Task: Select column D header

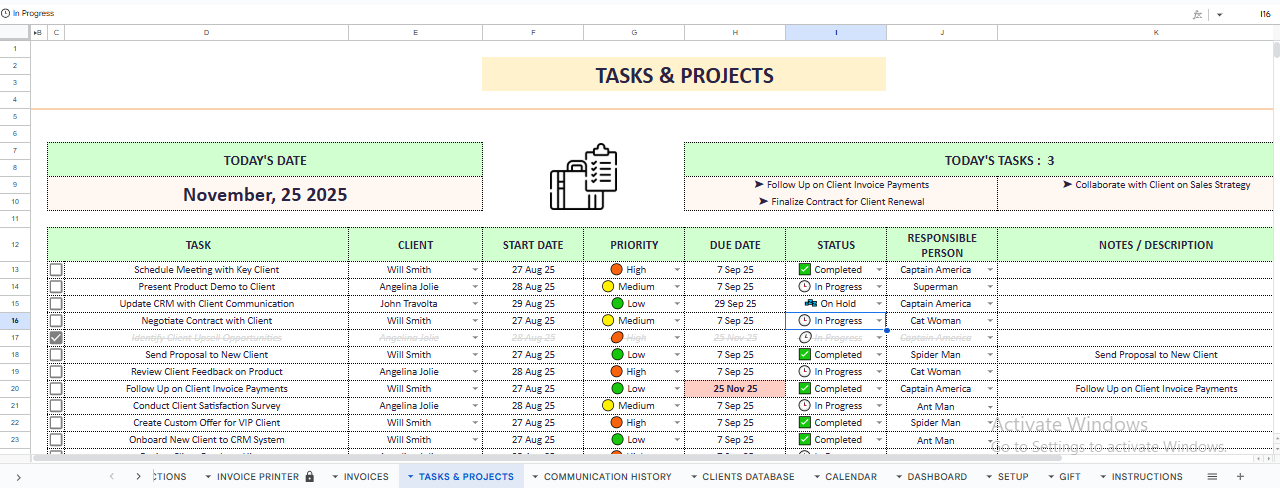Action: 206,33
